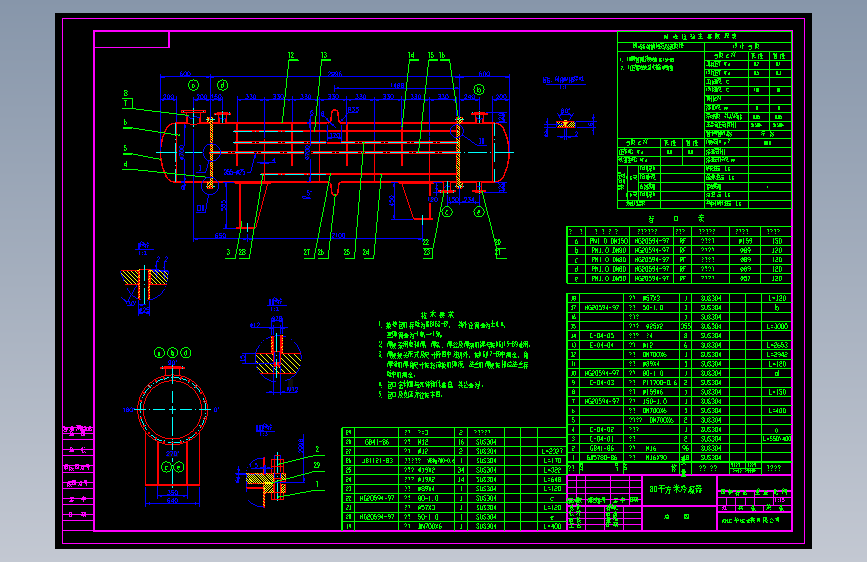
Task: Select the "640" base width dimension
Action: [x=173, y=501]
